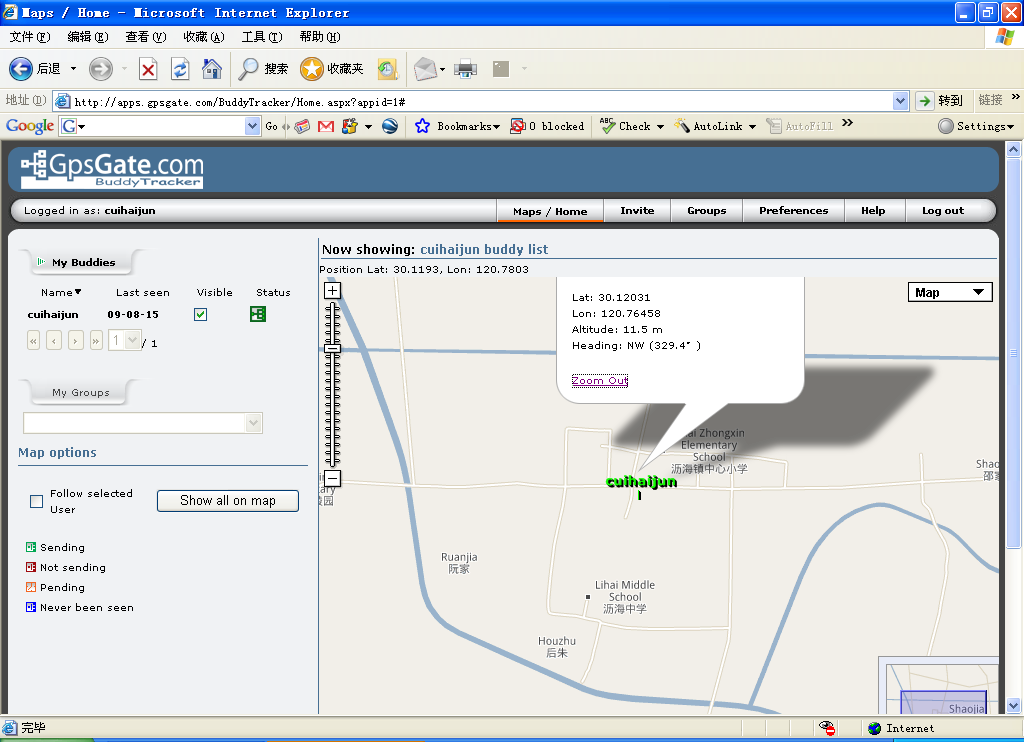This screenshot has width=1024, height=742.
Task: Sort buddies by Name column arrow
Action: point(78,292)
